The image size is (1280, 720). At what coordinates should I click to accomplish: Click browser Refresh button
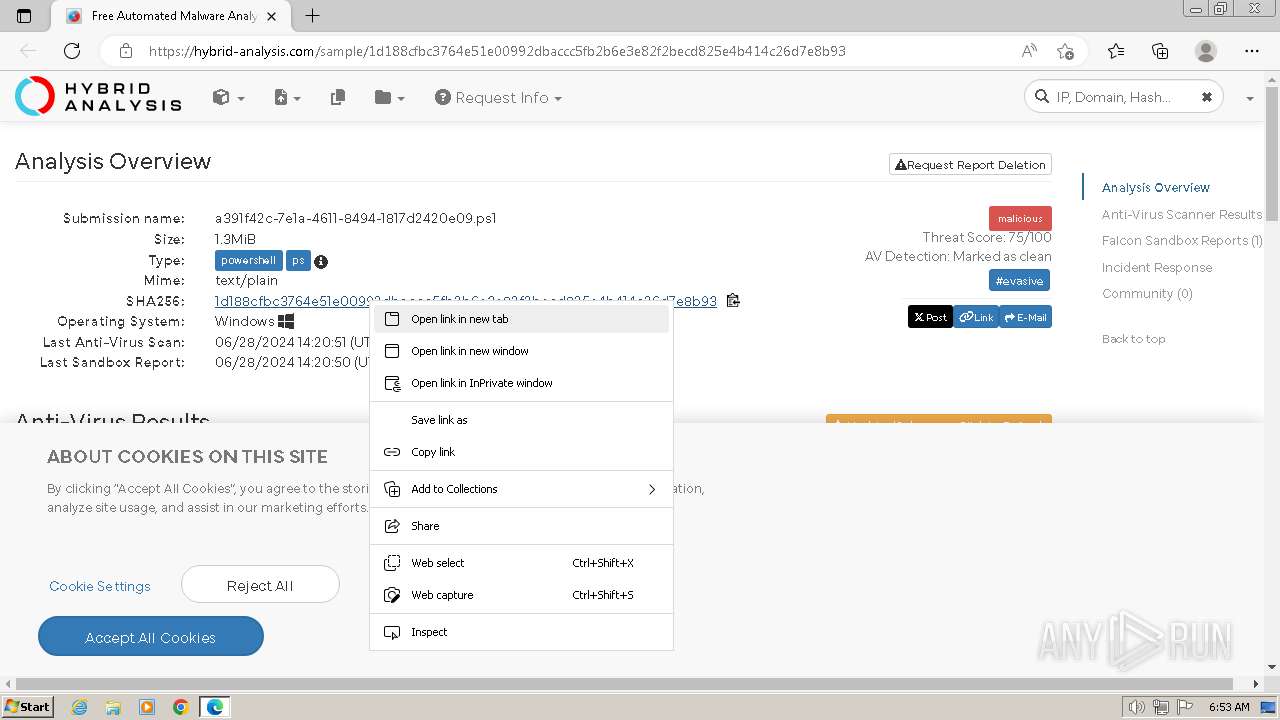coord(72,51)
